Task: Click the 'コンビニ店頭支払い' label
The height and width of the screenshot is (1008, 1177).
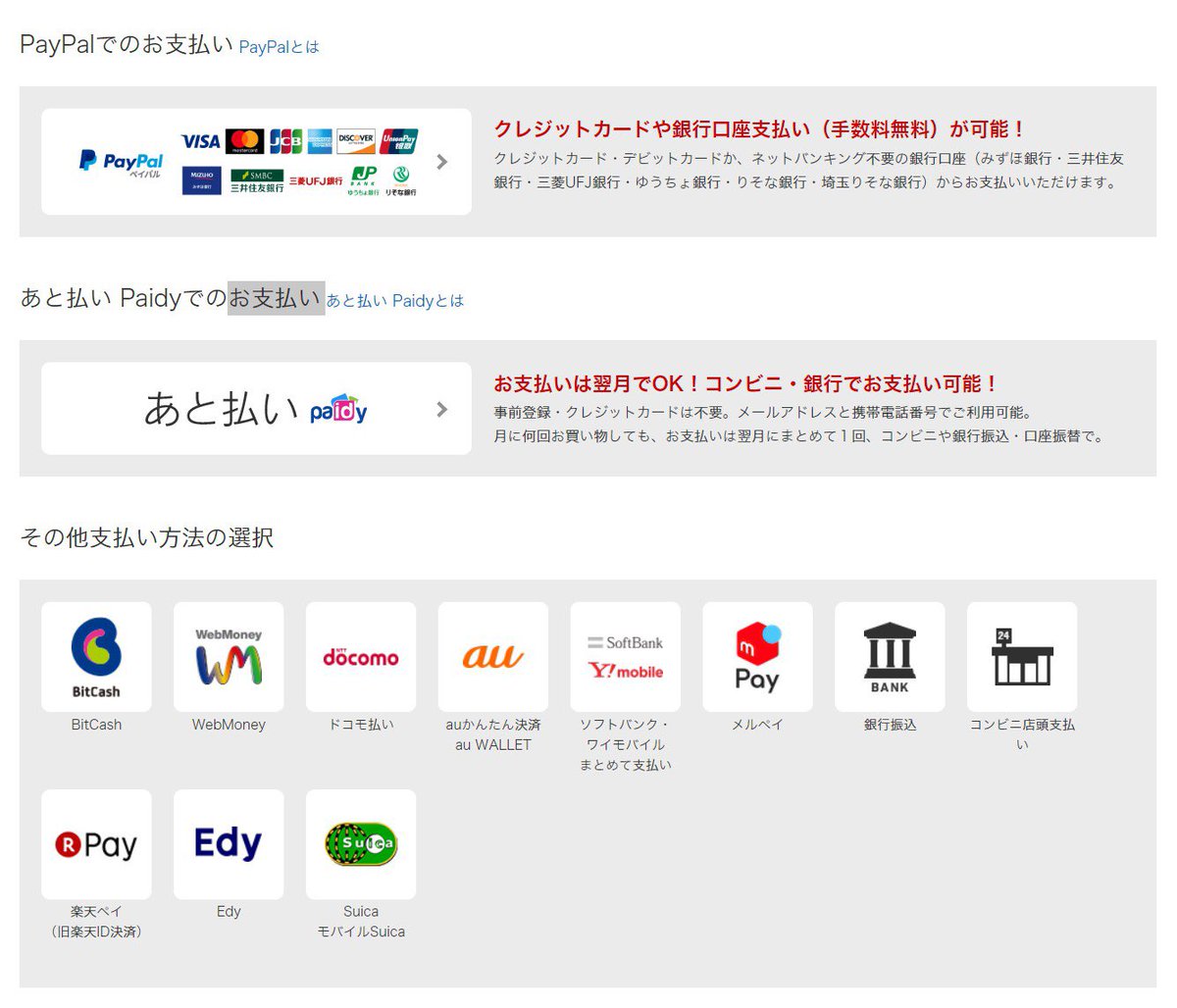Action: 1022,734
